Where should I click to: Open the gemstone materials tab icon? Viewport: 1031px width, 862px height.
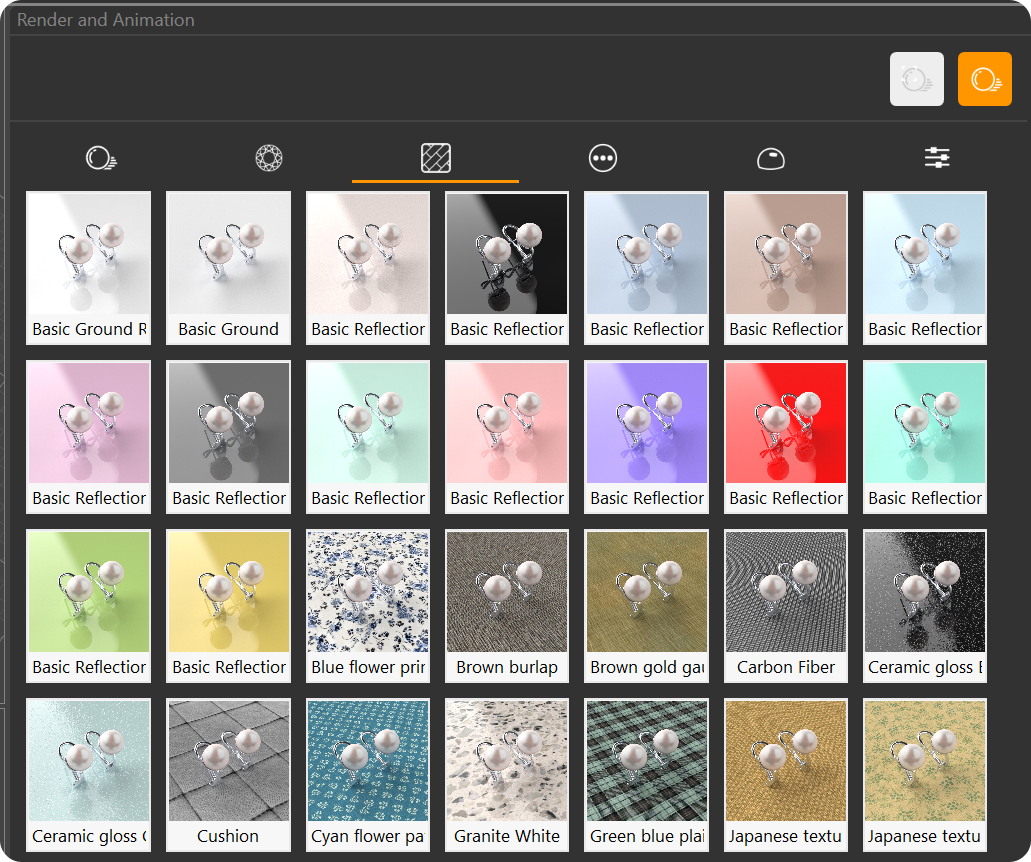[x=269, y=158]
